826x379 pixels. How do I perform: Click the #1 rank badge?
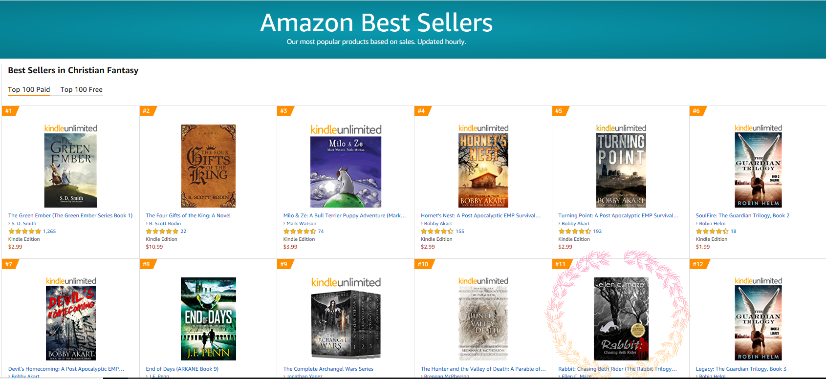tap(10, 111)
